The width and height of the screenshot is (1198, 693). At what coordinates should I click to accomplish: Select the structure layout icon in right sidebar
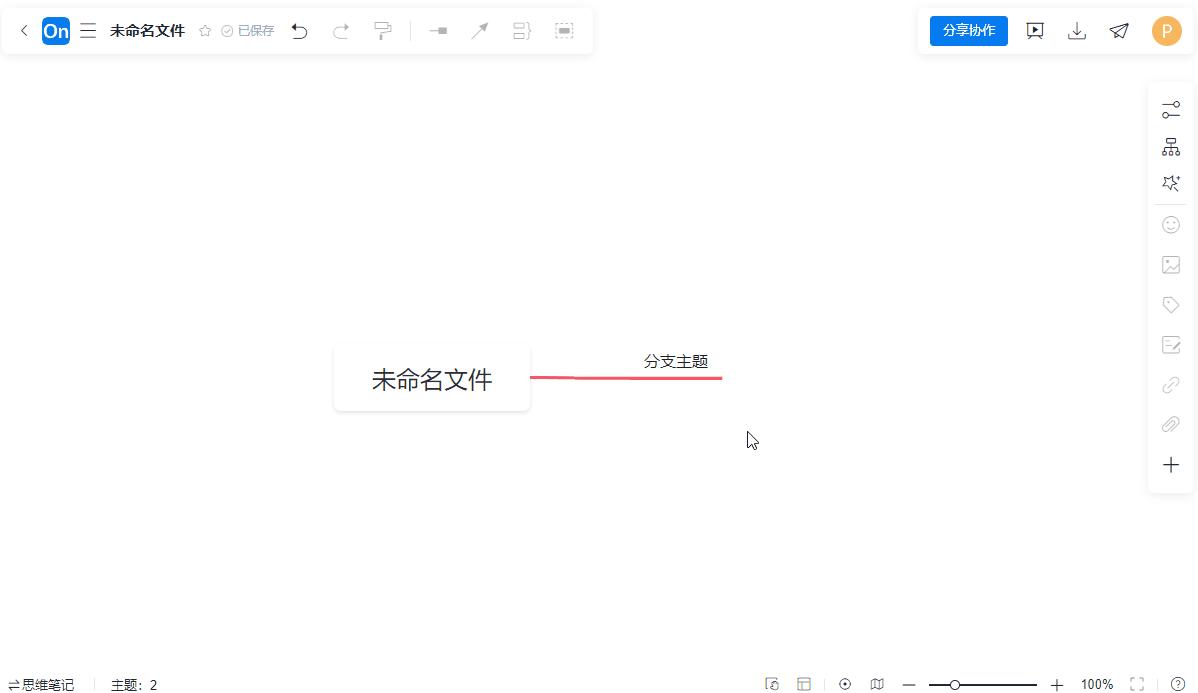coord(1171,146)
